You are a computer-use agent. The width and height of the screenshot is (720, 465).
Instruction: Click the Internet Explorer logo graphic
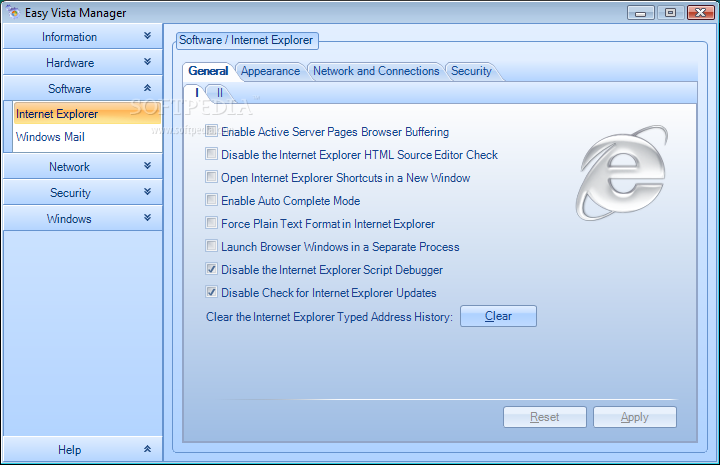[x=622, y=173]
